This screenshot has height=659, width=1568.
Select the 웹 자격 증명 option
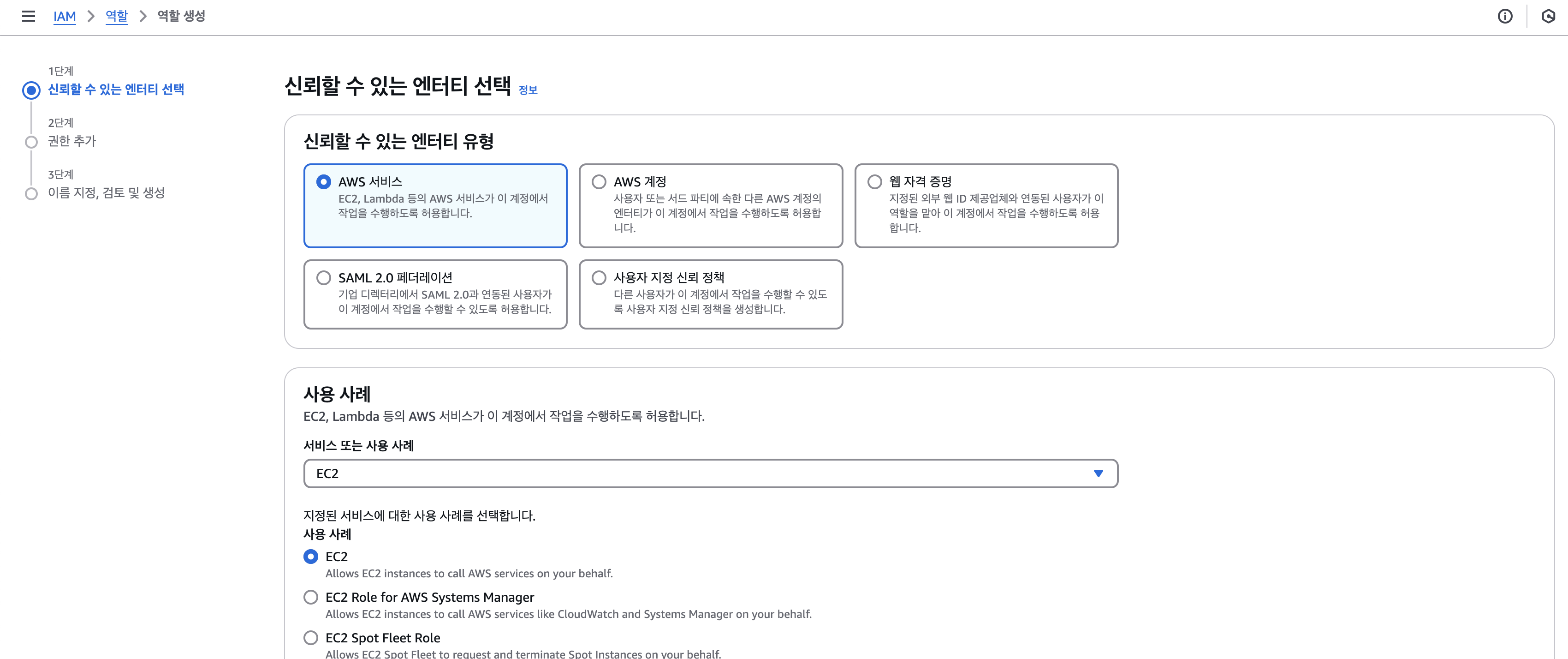pyautogui.click(x=874, y=181)
